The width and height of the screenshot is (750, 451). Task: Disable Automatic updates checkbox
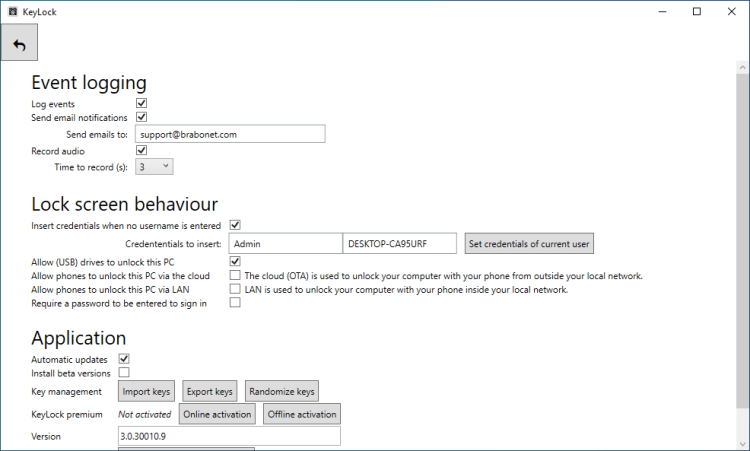124,359
